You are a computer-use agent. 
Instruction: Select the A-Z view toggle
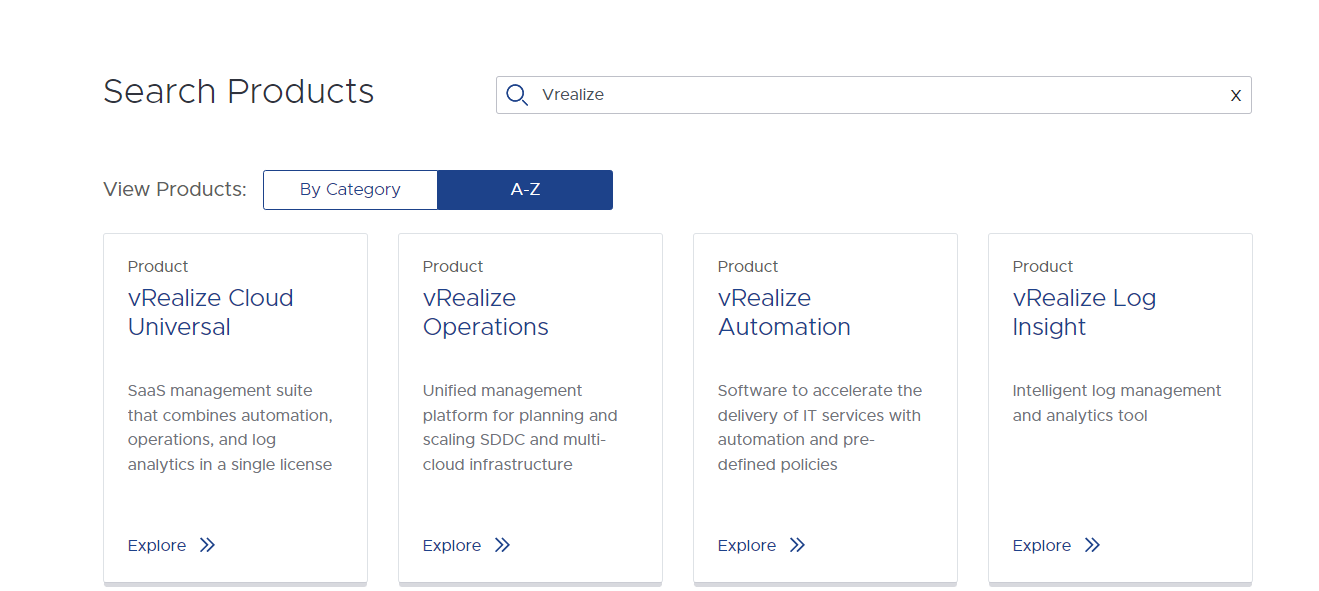pos(525,190)
